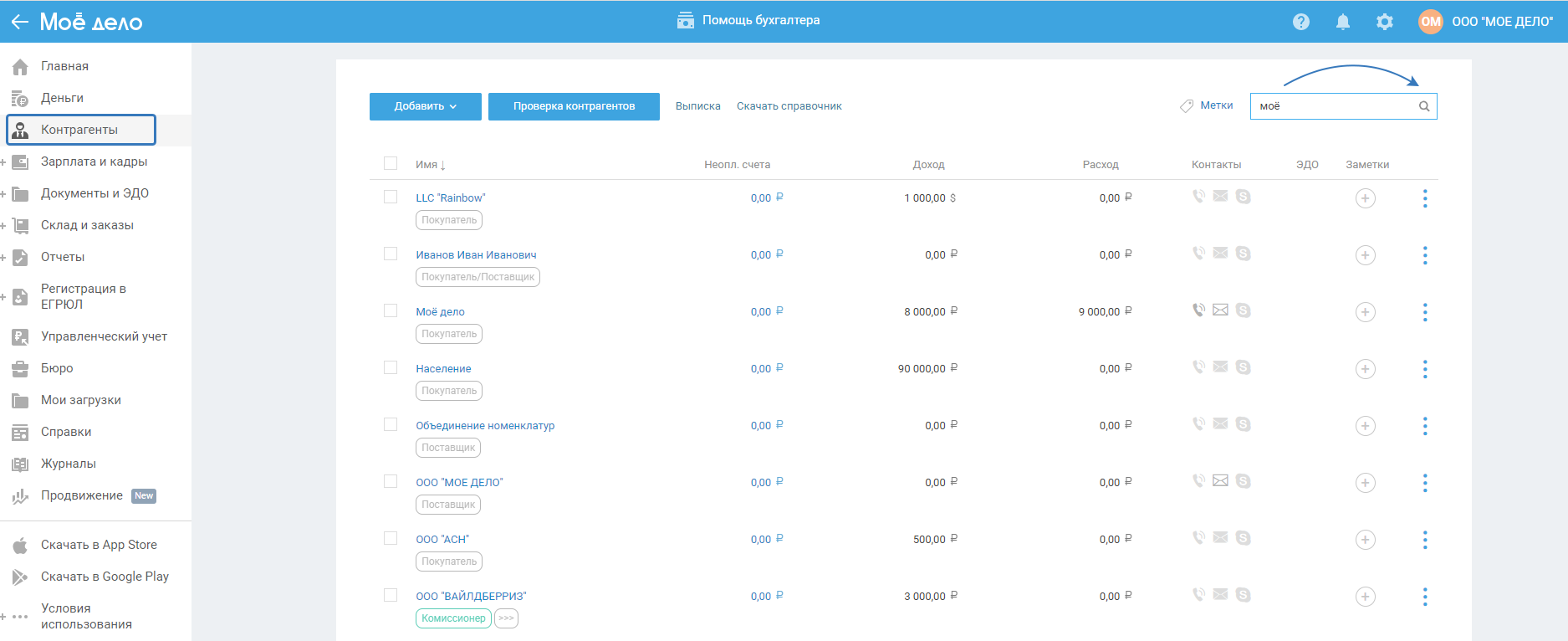Add a note for LLC "Rainbow"

point(1365,198)
